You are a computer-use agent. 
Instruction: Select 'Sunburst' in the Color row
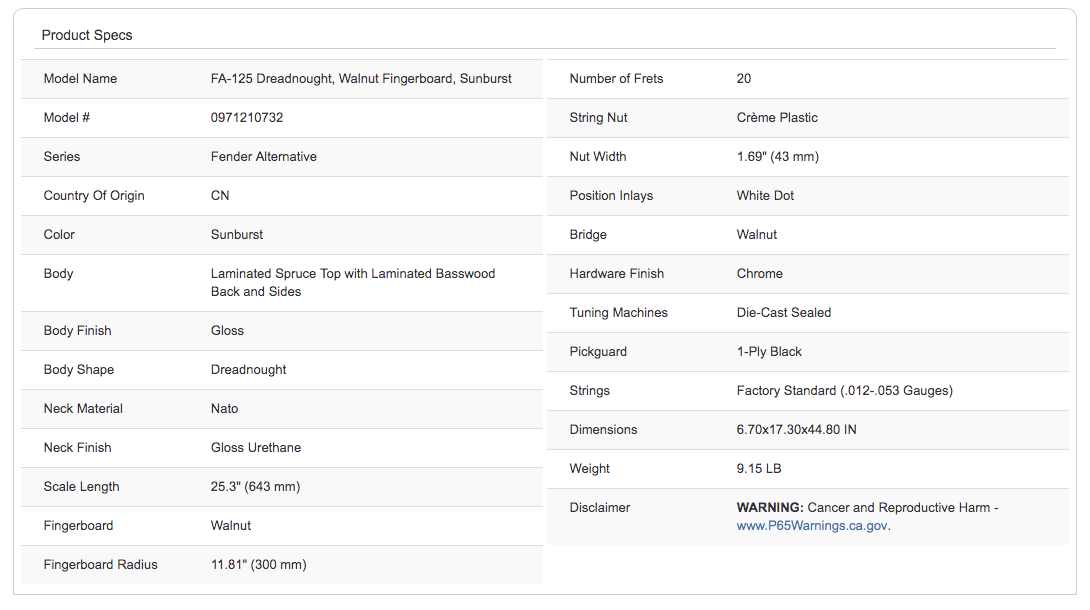(237, 234)
